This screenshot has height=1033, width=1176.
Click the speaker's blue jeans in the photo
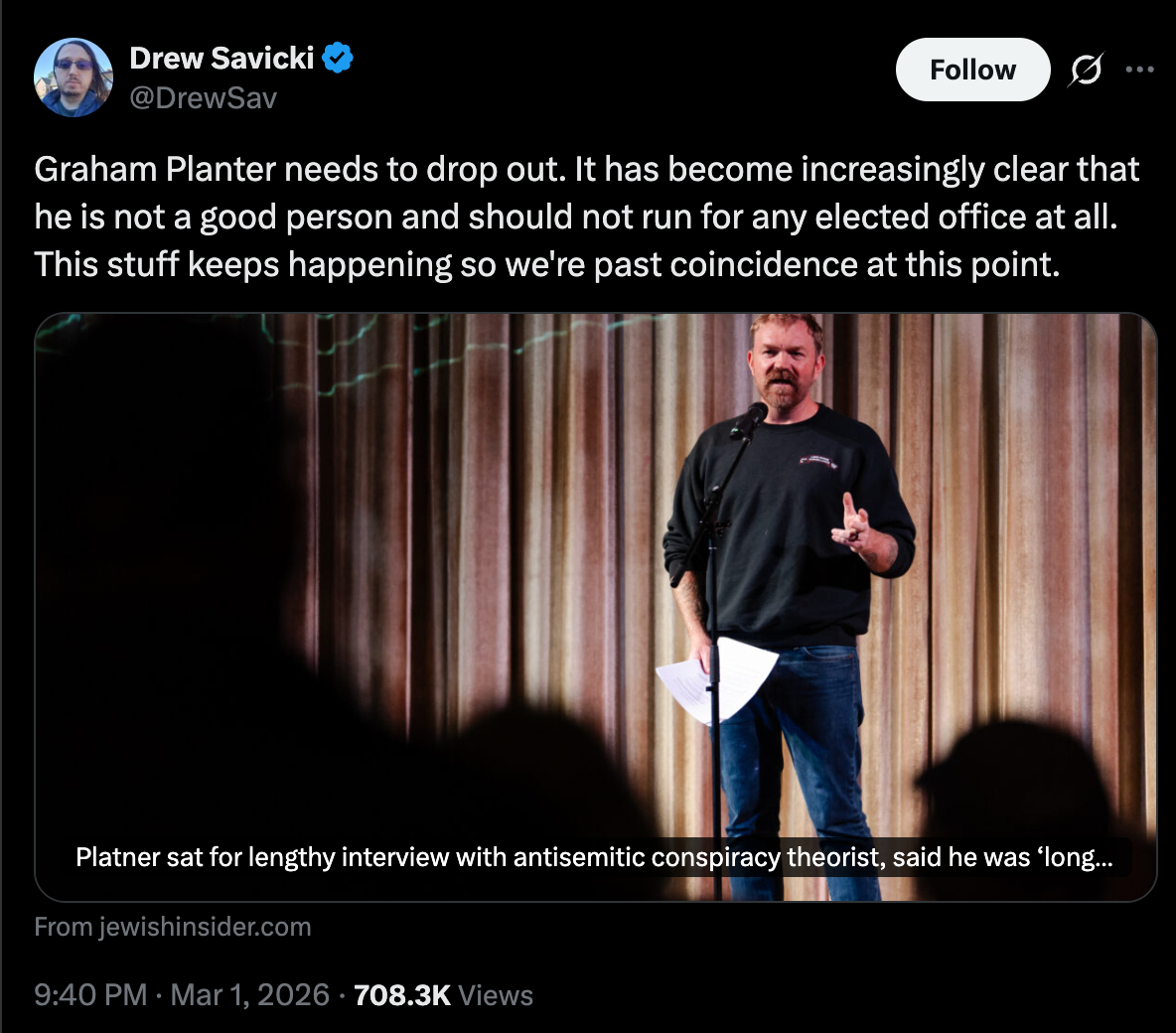[x=805, y=735]
